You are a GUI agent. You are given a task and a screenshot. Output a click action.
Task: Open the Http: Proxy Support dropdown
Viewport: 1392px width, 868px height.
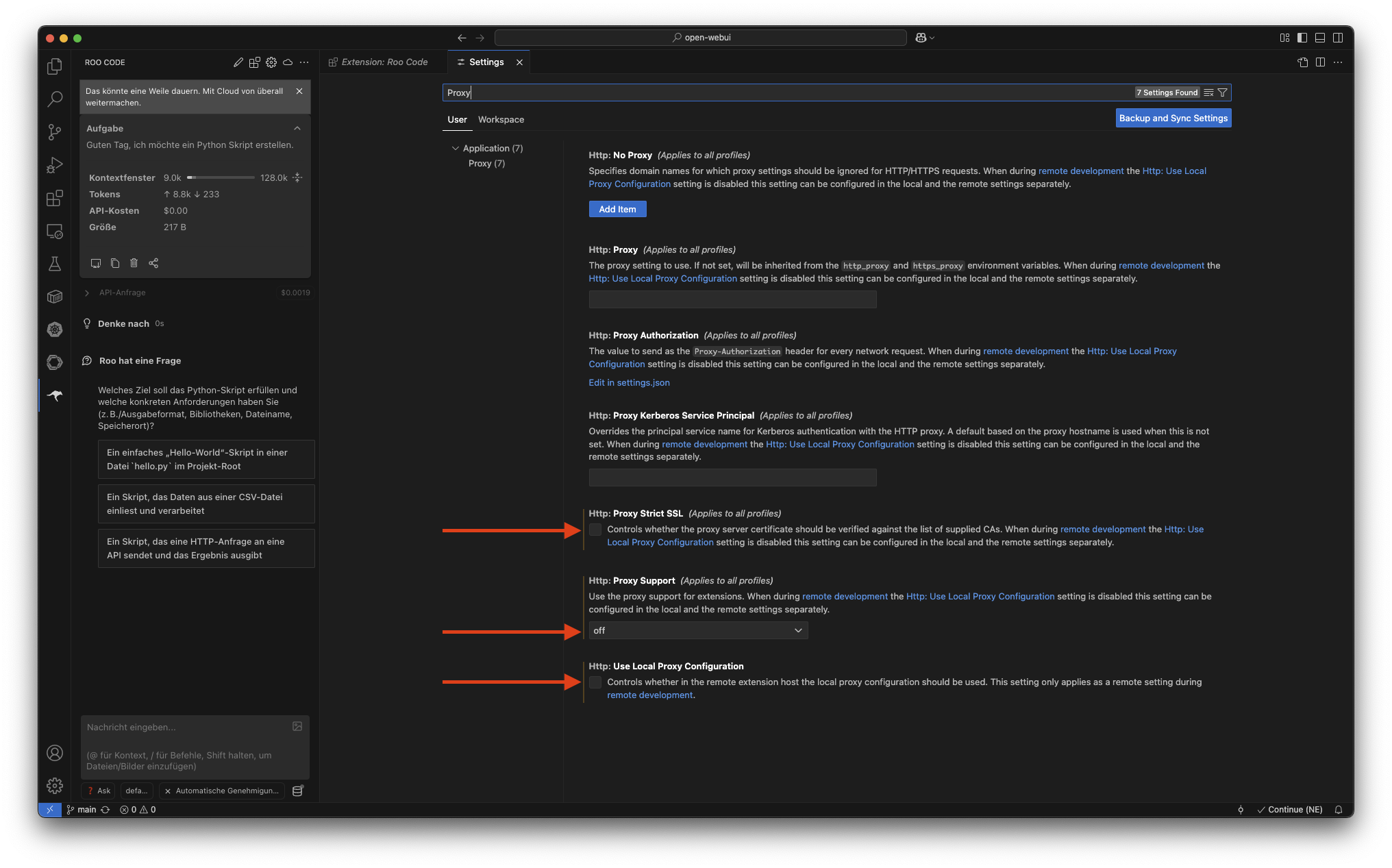(698, 630)
